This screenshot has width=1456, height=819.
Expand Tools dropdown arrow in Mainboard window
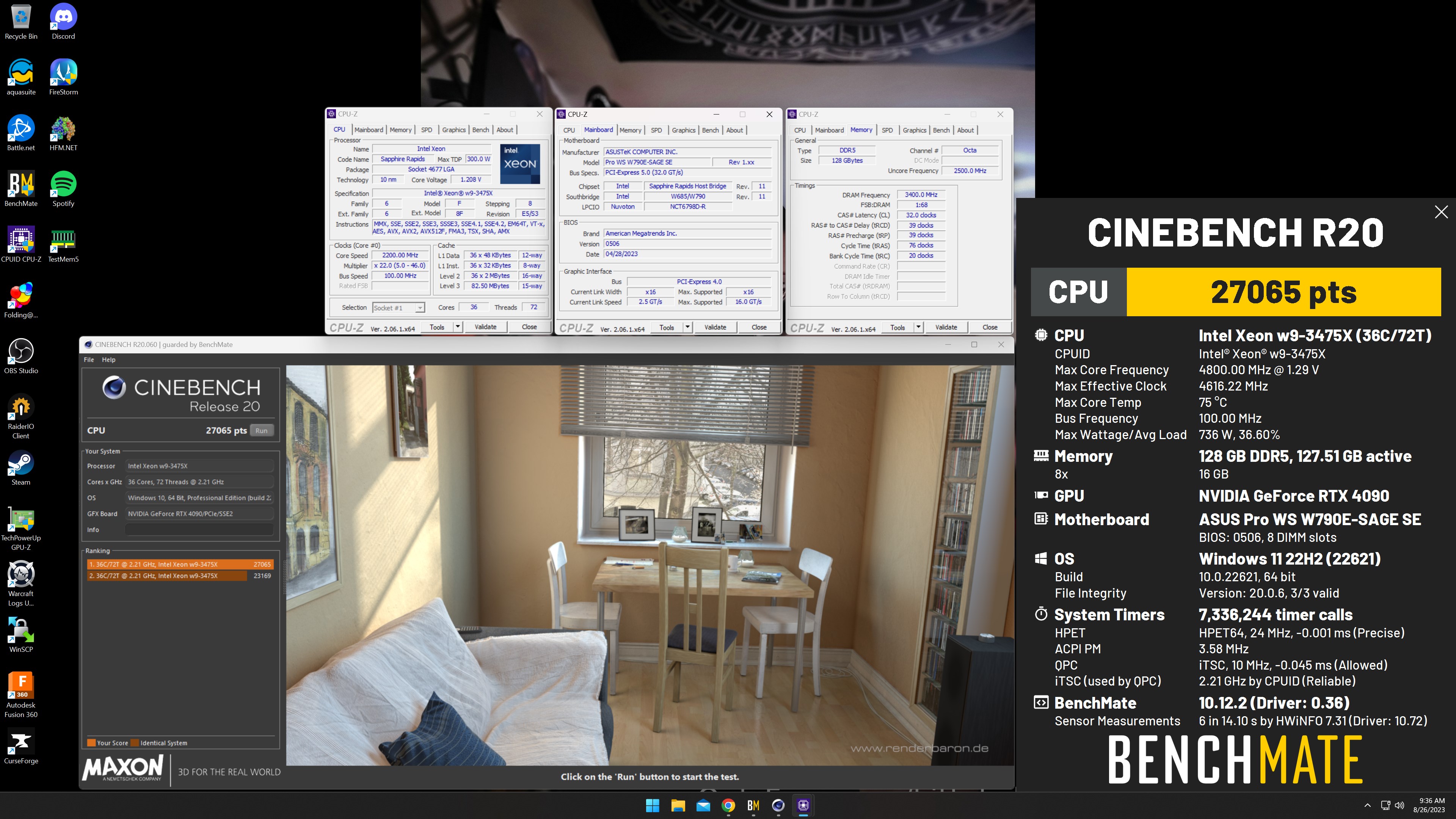(687, 327)
